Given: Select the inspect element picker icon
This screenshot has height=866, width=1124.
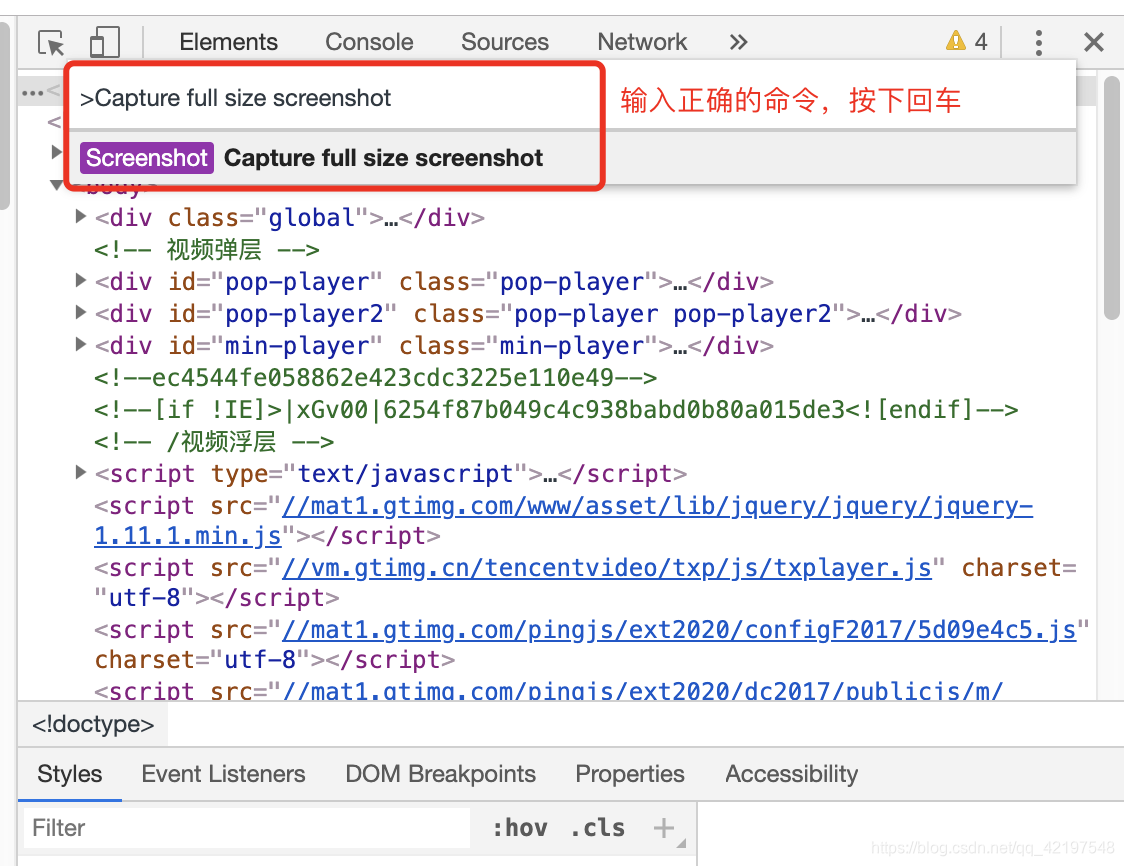Looking at the screenshot, I should pyautogui.click(x=50, y=42).
